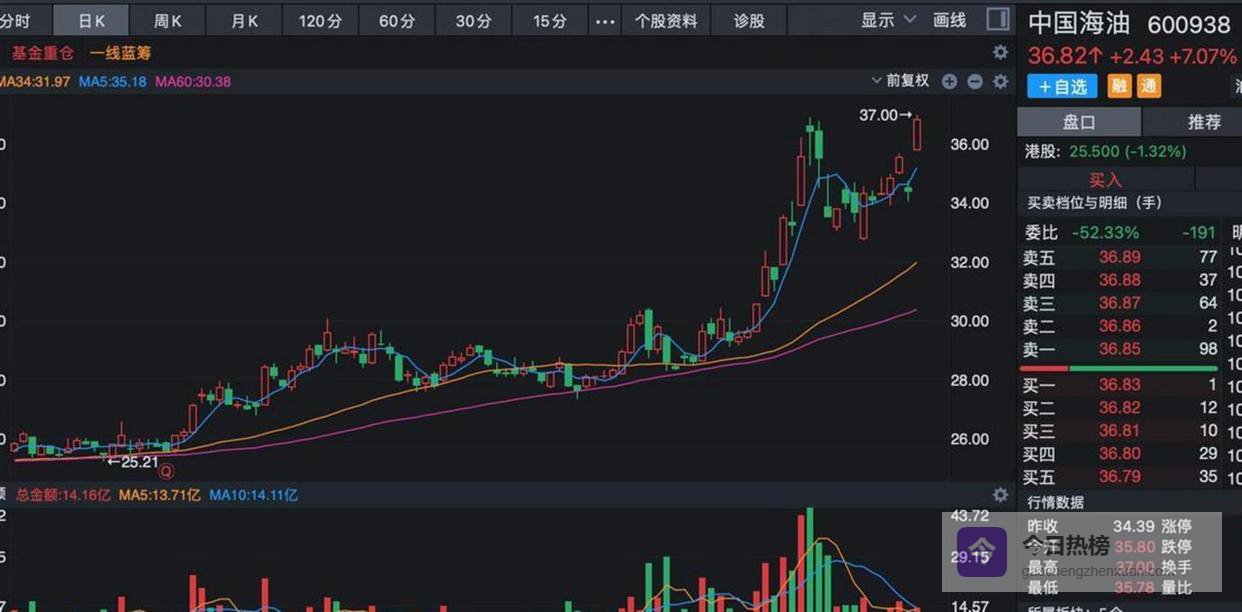This screenshot has height=612, width=1242.
Task: Toggle the side panel layout icon
Action: [997, 19]
